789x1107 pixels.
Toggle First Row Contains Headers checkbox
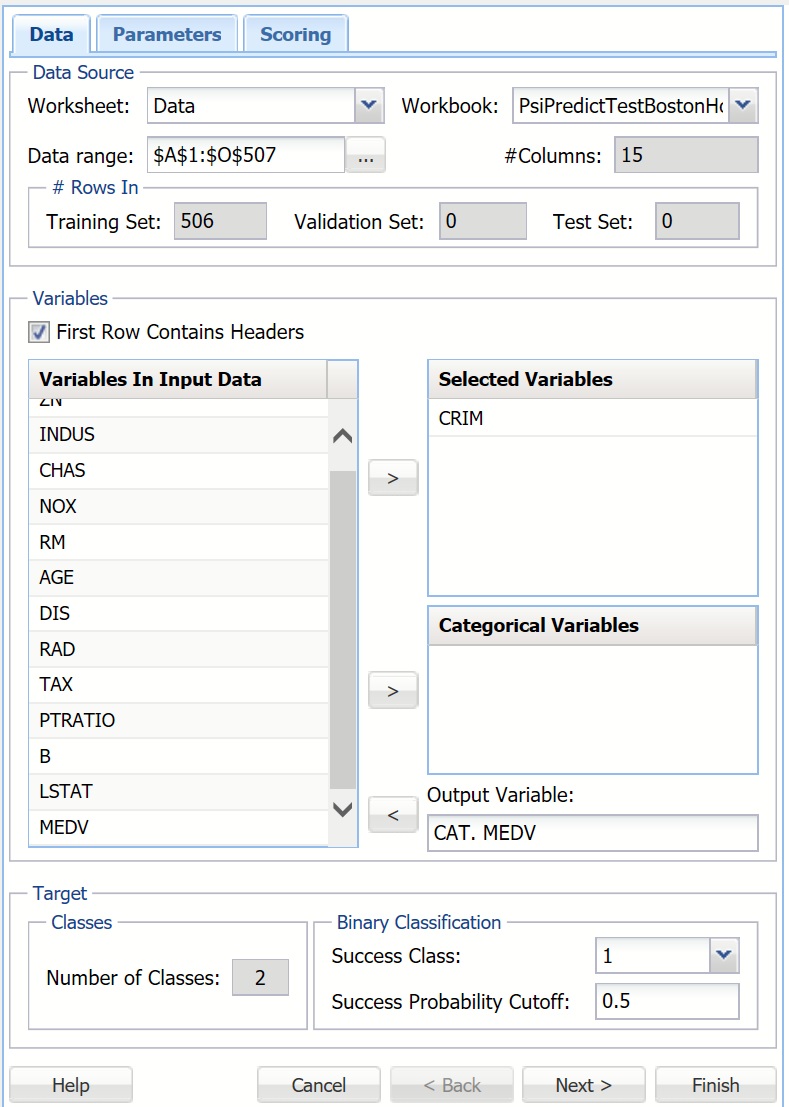[39, 332]
